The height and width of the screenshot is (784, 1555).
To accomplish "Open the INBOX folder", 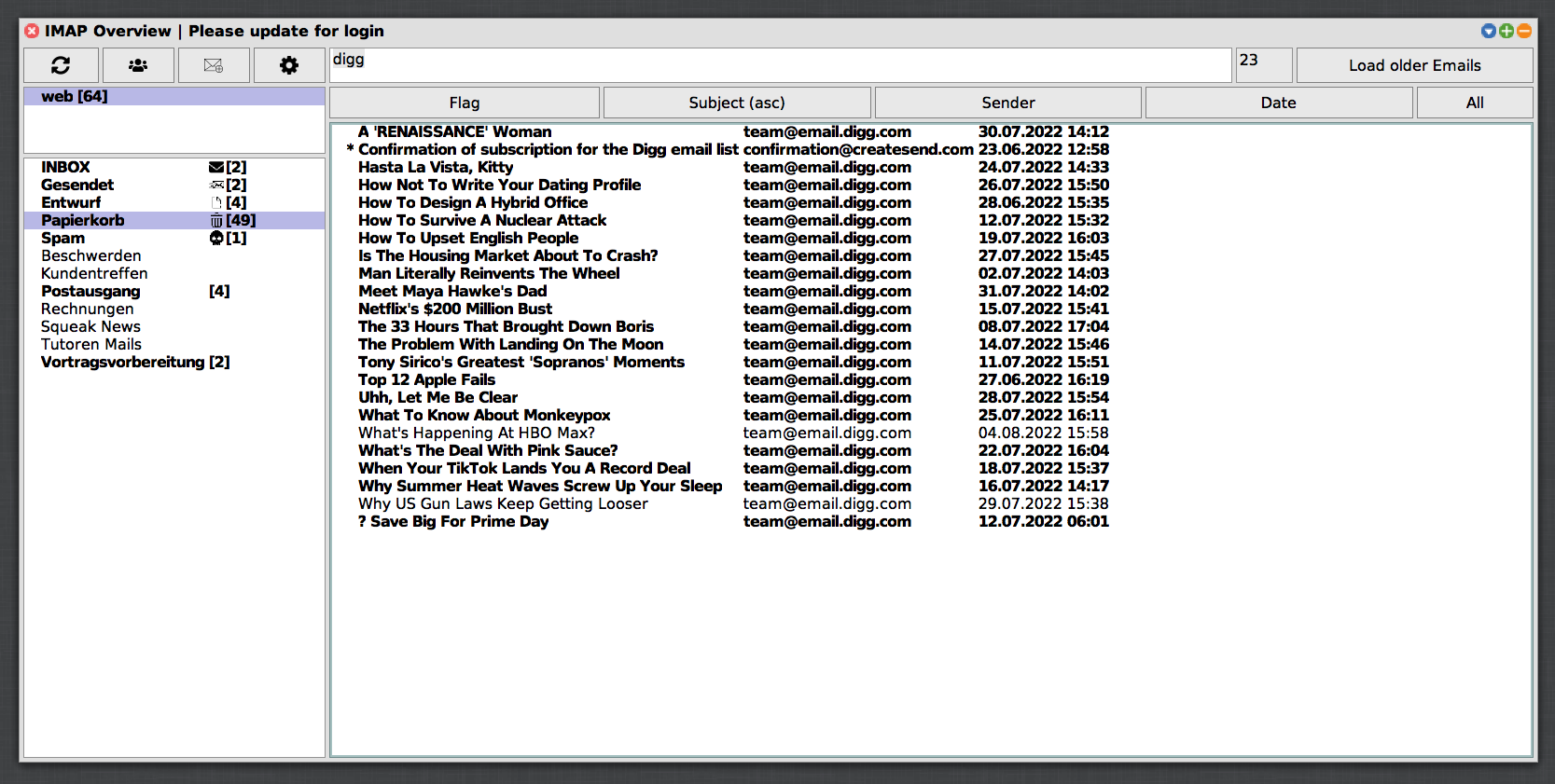I will (x=174, y=167).
